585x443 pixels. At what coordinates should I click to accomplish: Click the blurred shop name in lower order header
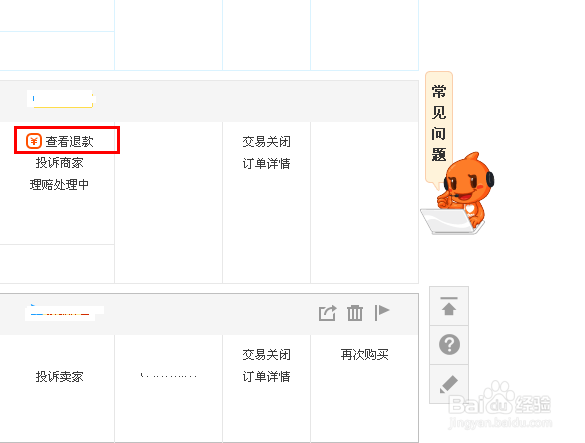tap(64, 312)
